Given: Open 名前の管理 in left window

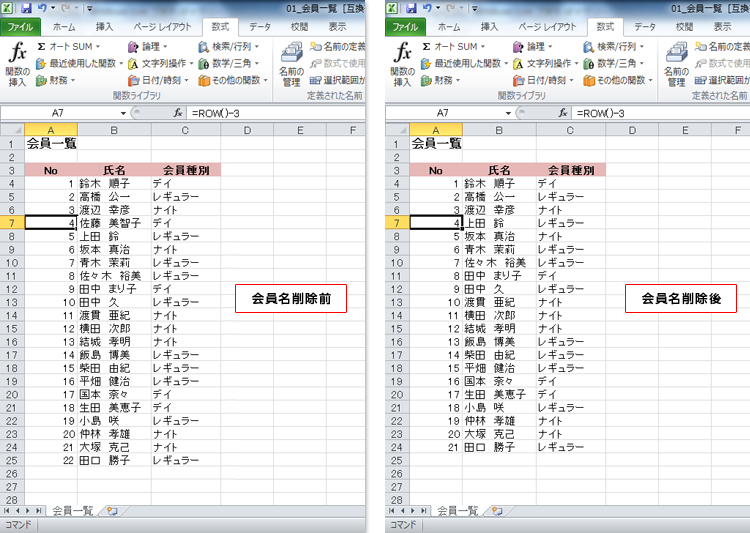Looking at the screenshot, I should 291,64.
